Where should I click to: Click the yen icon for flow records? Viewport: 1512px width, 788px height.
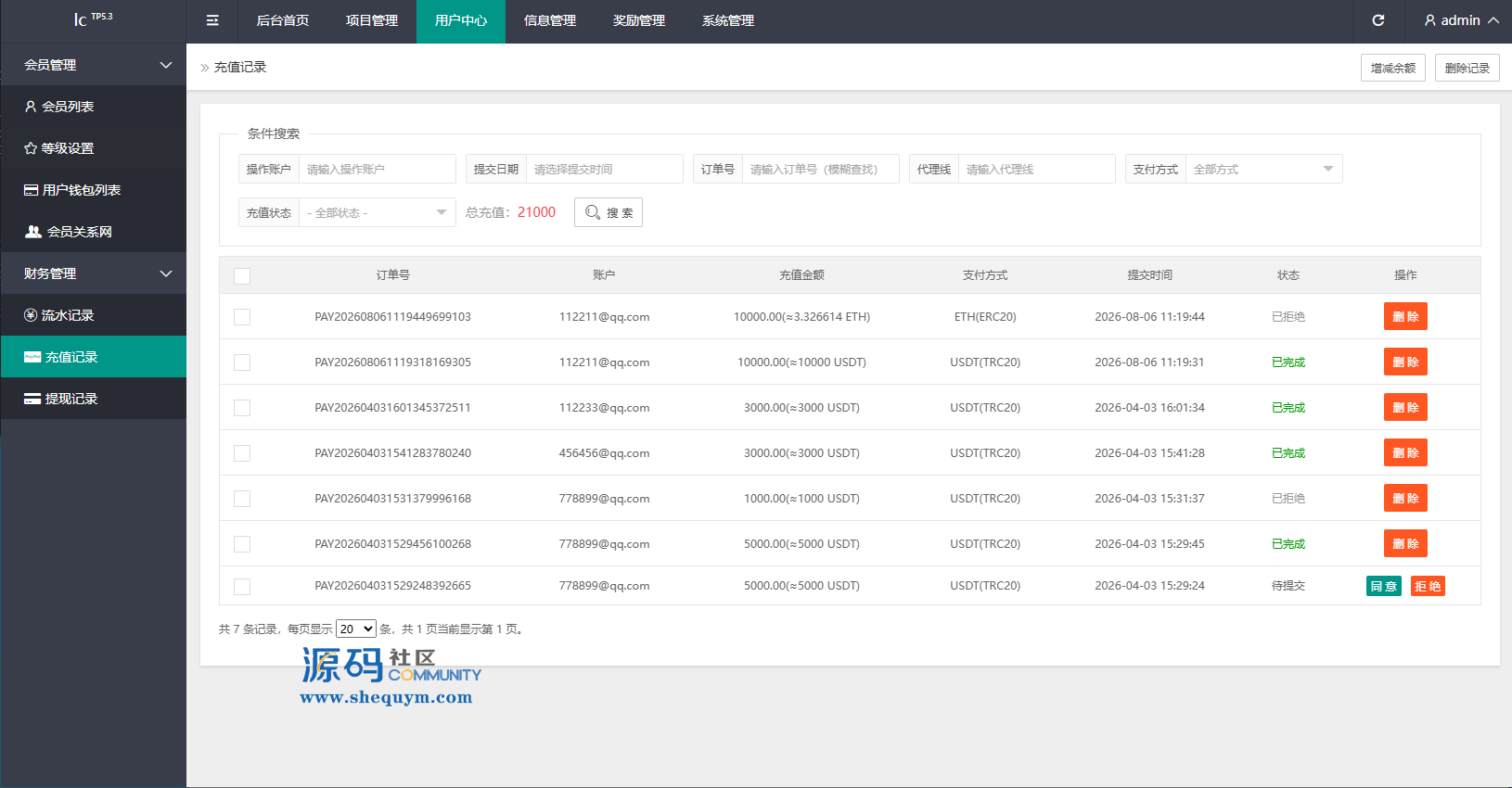coord(31,315)
